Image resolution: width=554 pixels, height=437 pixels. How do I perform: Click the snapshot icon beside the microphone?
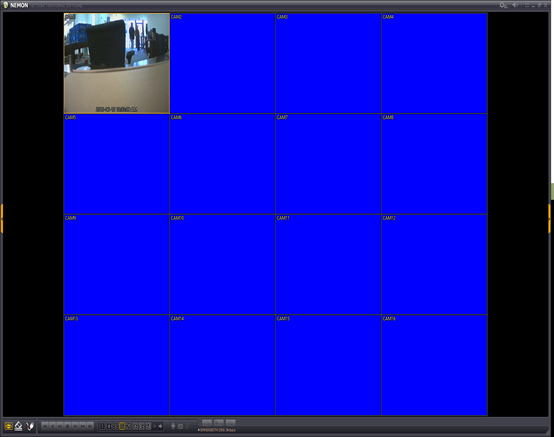pos(180,426)
